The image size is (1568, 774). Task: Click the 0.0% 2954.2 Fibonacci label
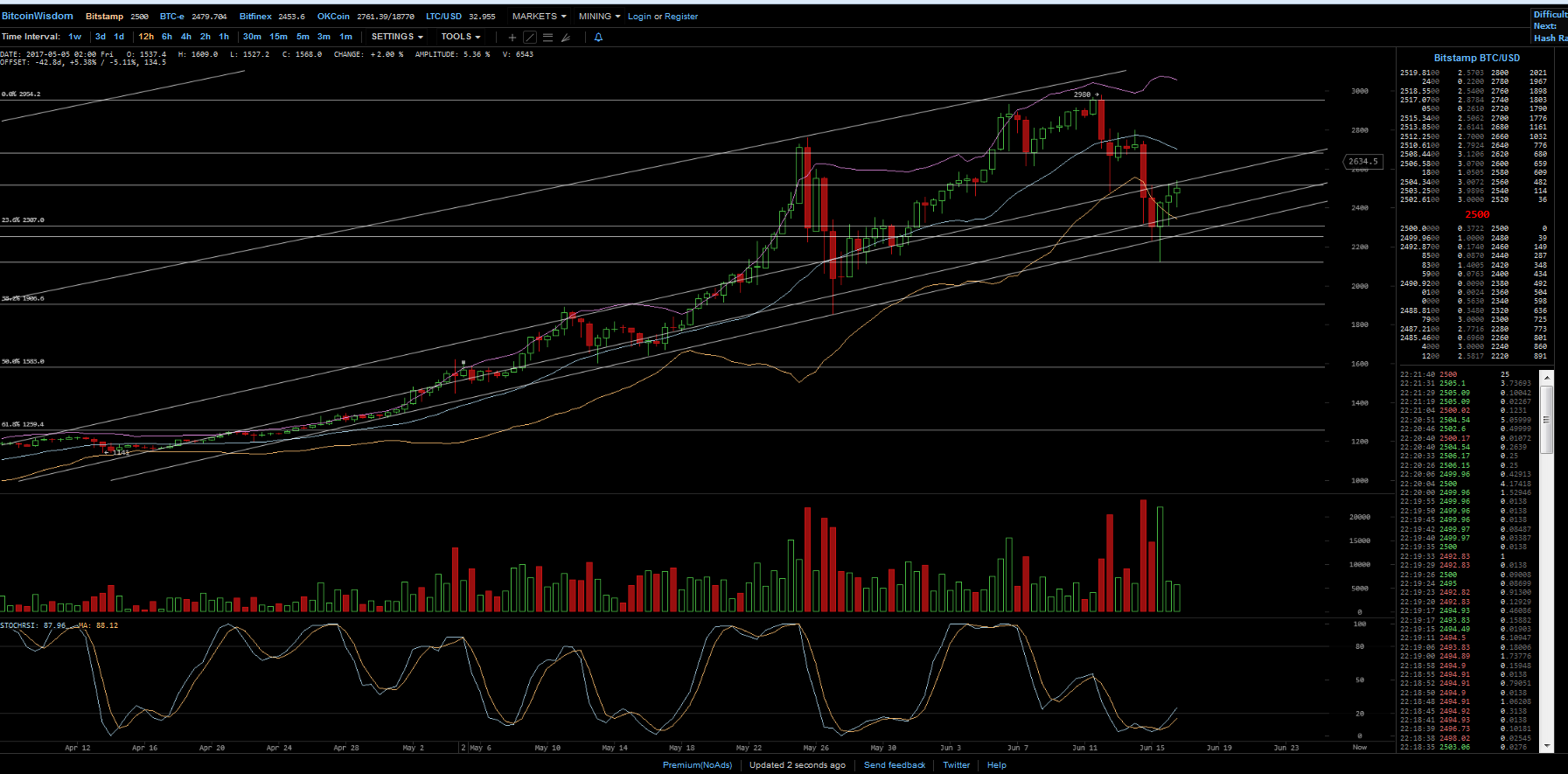click(x=21, y=94)
